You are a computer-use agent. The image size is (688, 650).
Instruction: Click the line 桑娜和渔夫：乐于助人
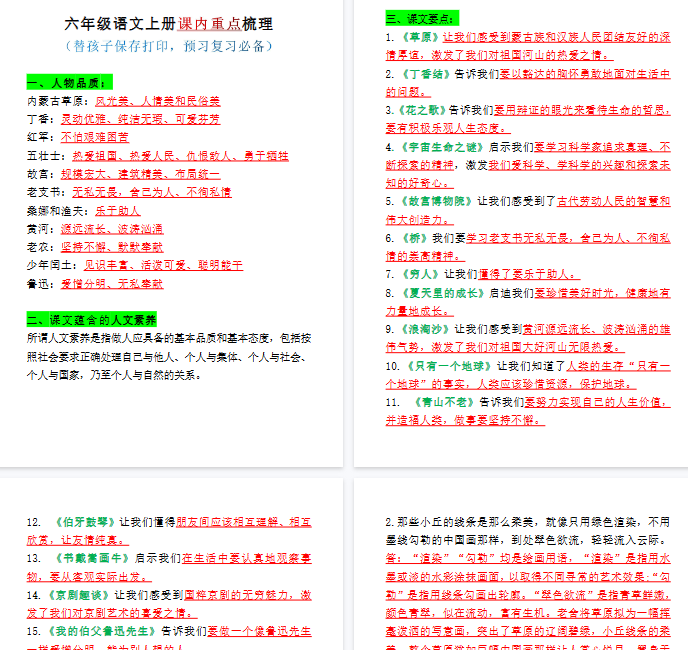[x=83, y=211]
